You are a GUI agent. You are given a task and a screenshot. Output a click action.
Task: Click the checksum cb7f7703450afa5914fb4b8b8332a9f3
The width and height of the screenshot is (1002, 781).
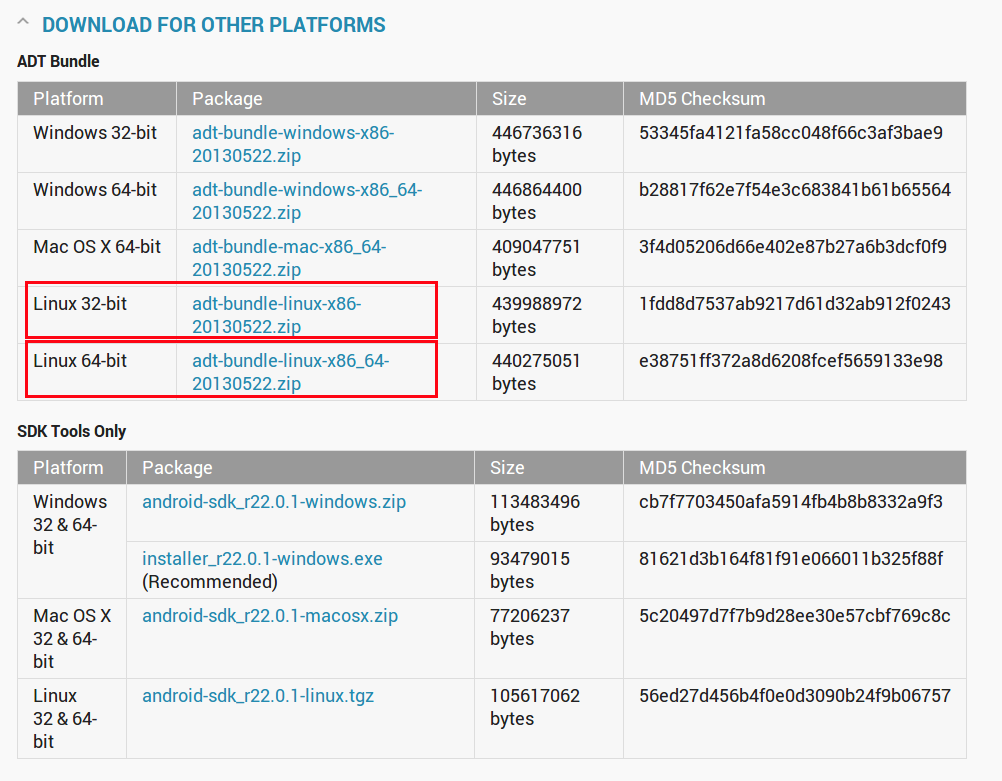click(x=790, y=502)
